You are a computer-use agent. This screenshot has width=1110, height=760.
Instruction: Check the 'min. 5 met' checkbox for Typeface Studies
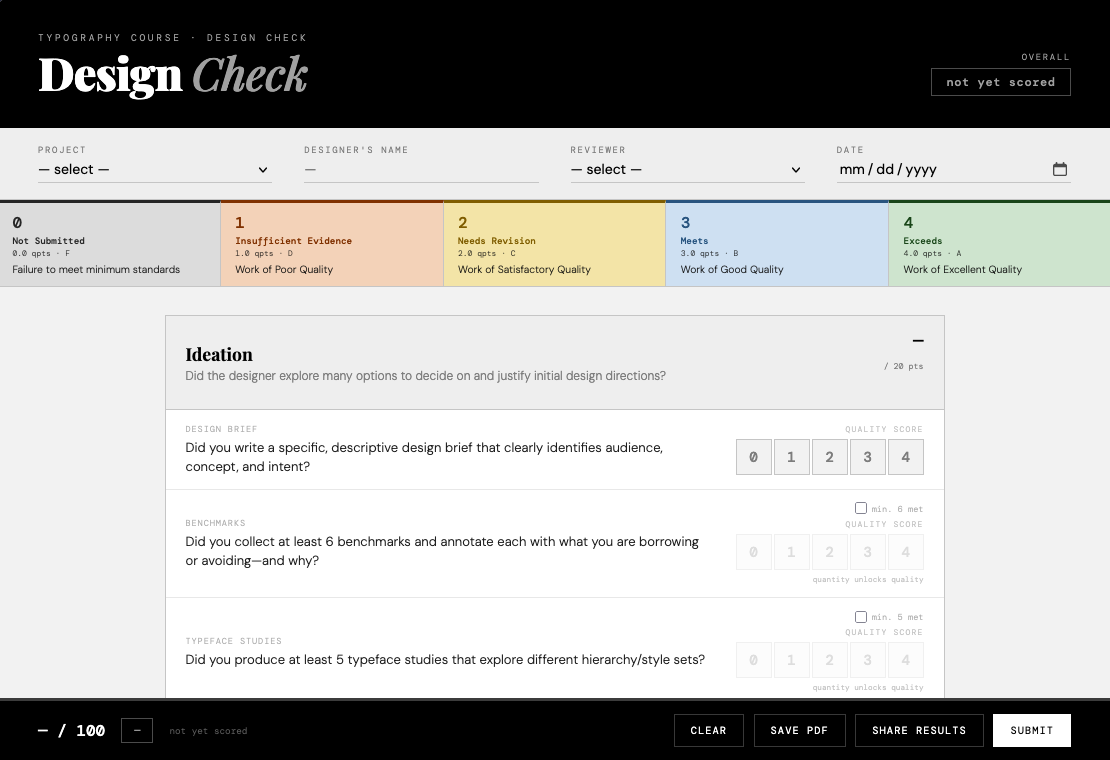[x=860, y=616]
